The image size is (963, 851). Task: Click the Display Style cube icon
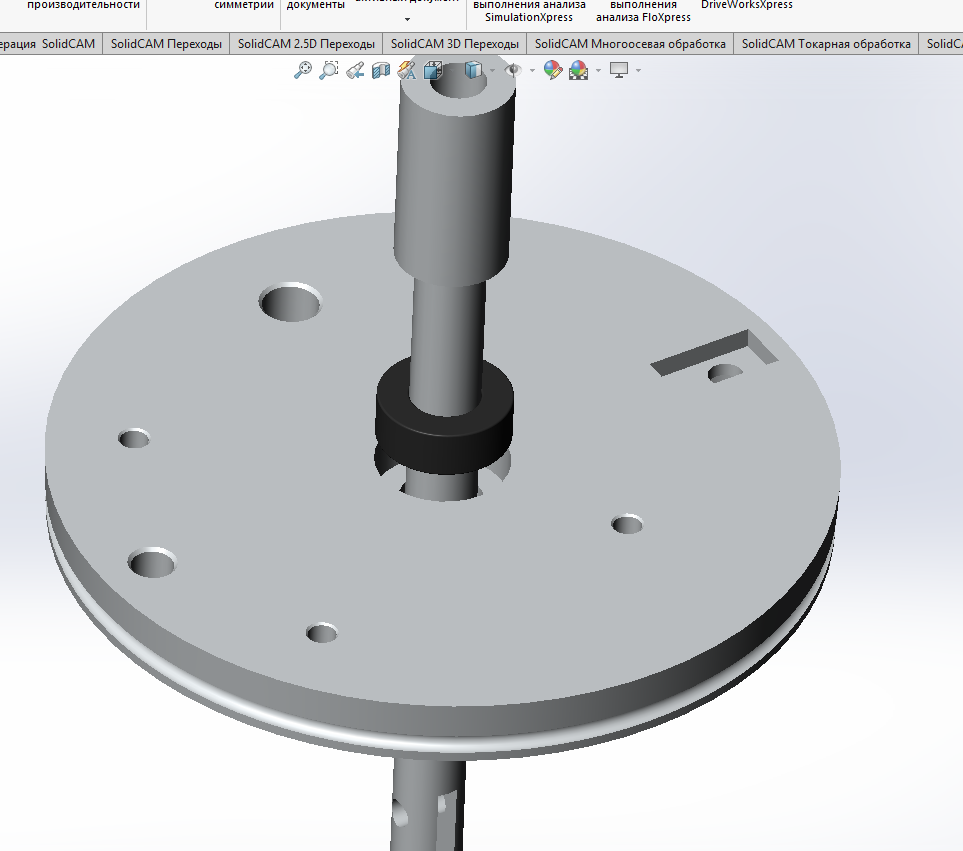[473, 70]
